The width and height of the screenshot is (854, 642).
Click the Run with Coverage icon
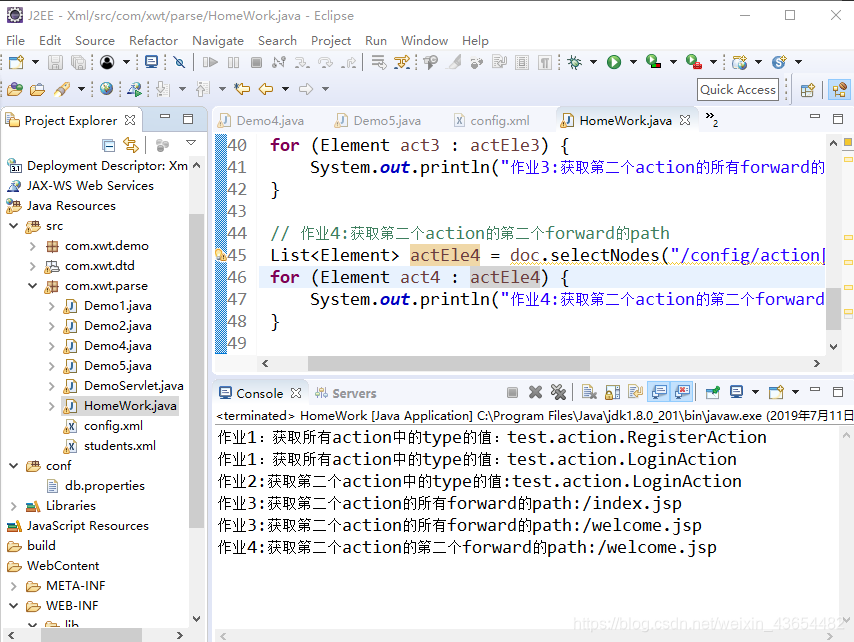[x=653, y=62]
